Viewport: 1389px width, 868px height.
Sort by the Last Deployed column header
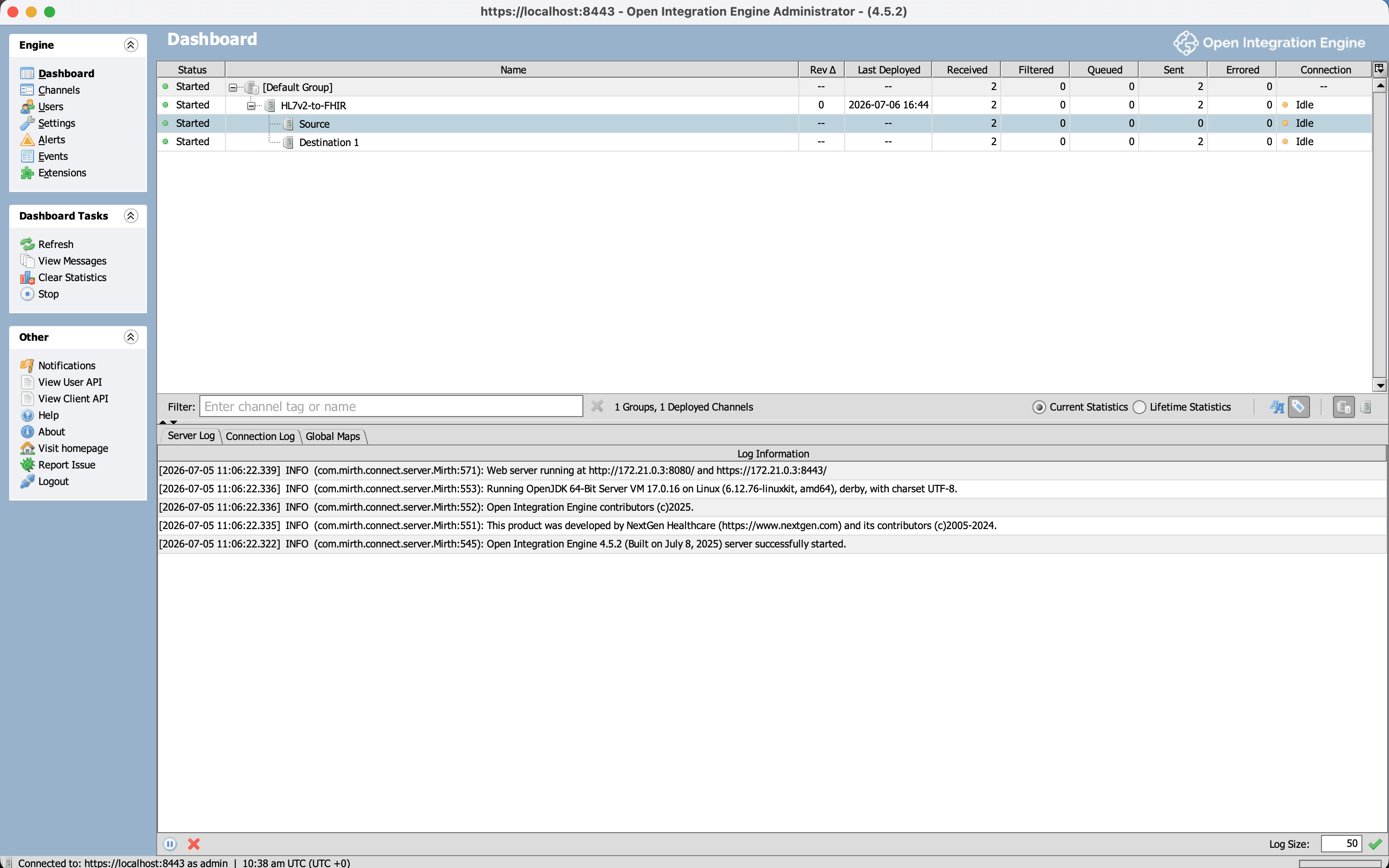[x=888, y=69]
